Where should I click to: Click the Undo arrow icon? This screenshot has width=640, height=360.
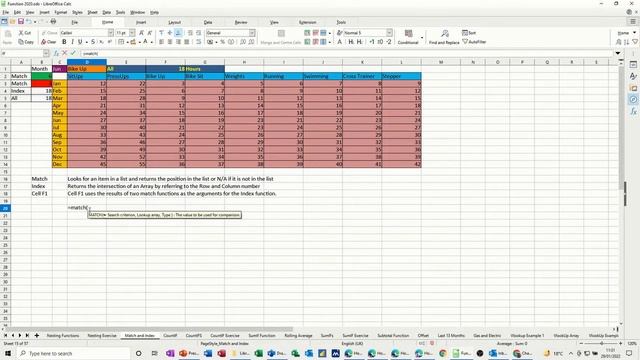pos(29,22)
